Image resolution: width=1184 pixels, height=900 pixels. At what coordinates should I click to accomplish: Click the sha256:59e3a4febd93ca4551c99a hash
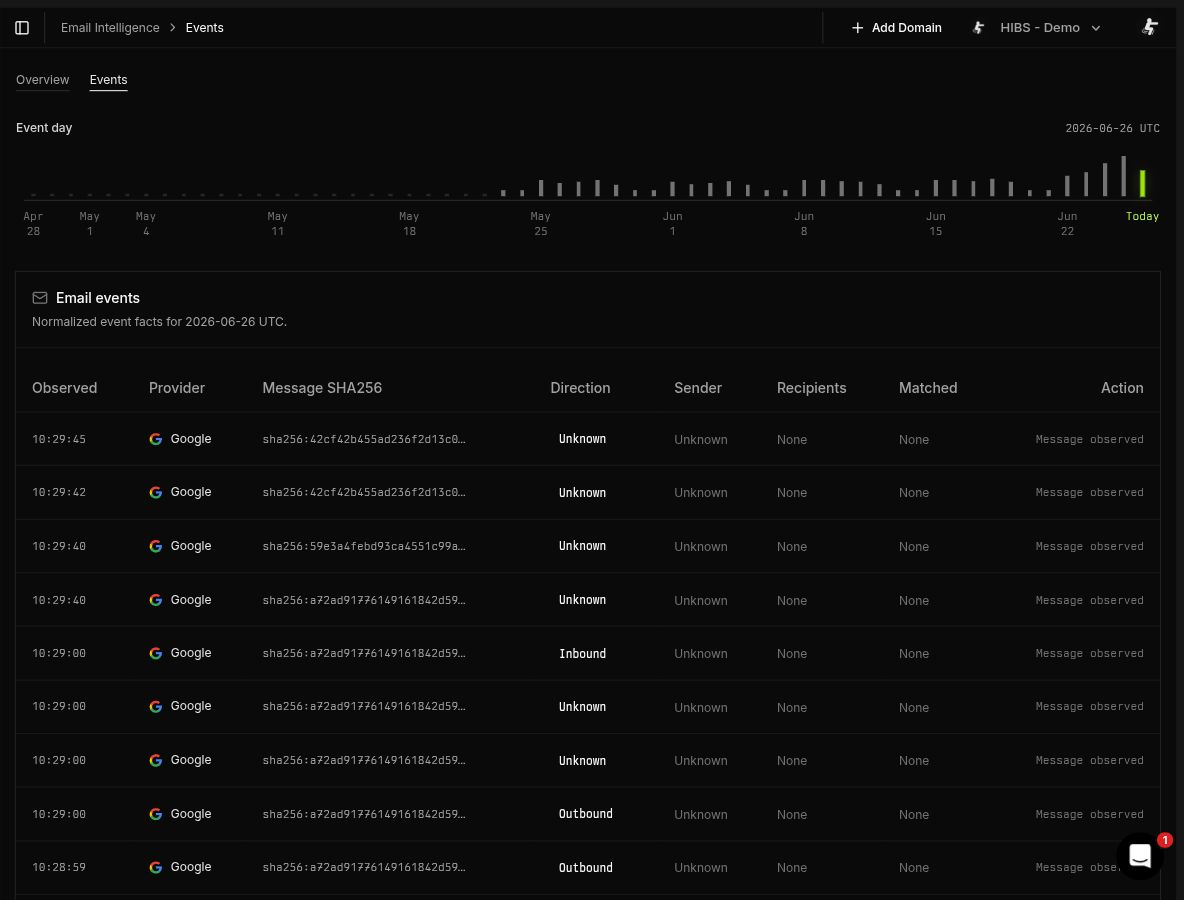click(x=364, y=547)
